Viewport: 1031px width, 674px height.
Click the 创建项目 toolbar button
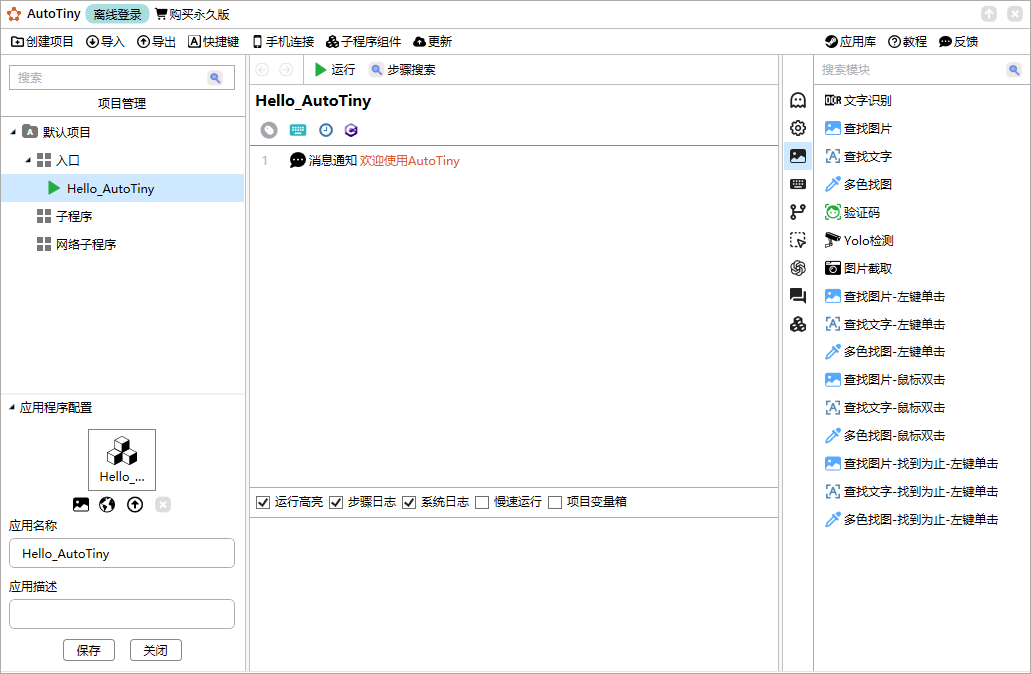pyautogui.click(x=43, y=41)
